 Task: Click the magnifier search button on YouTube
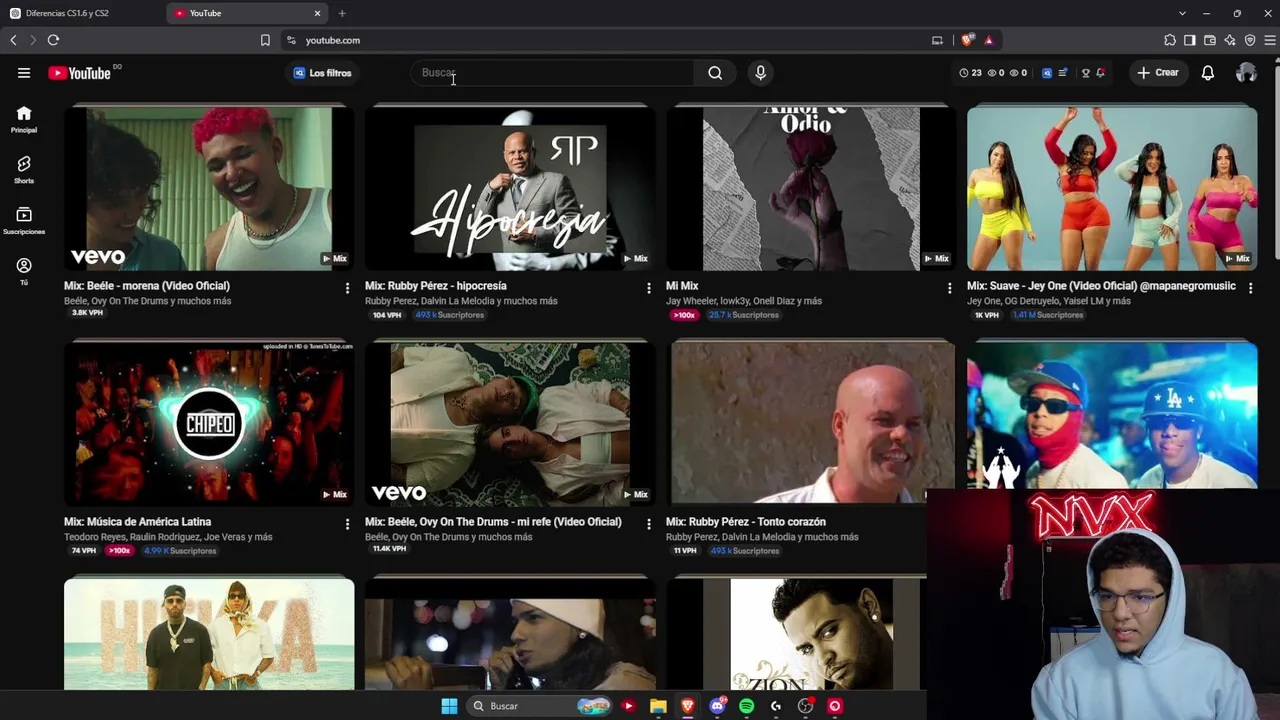pyautogui.click(x=715, y=73)
